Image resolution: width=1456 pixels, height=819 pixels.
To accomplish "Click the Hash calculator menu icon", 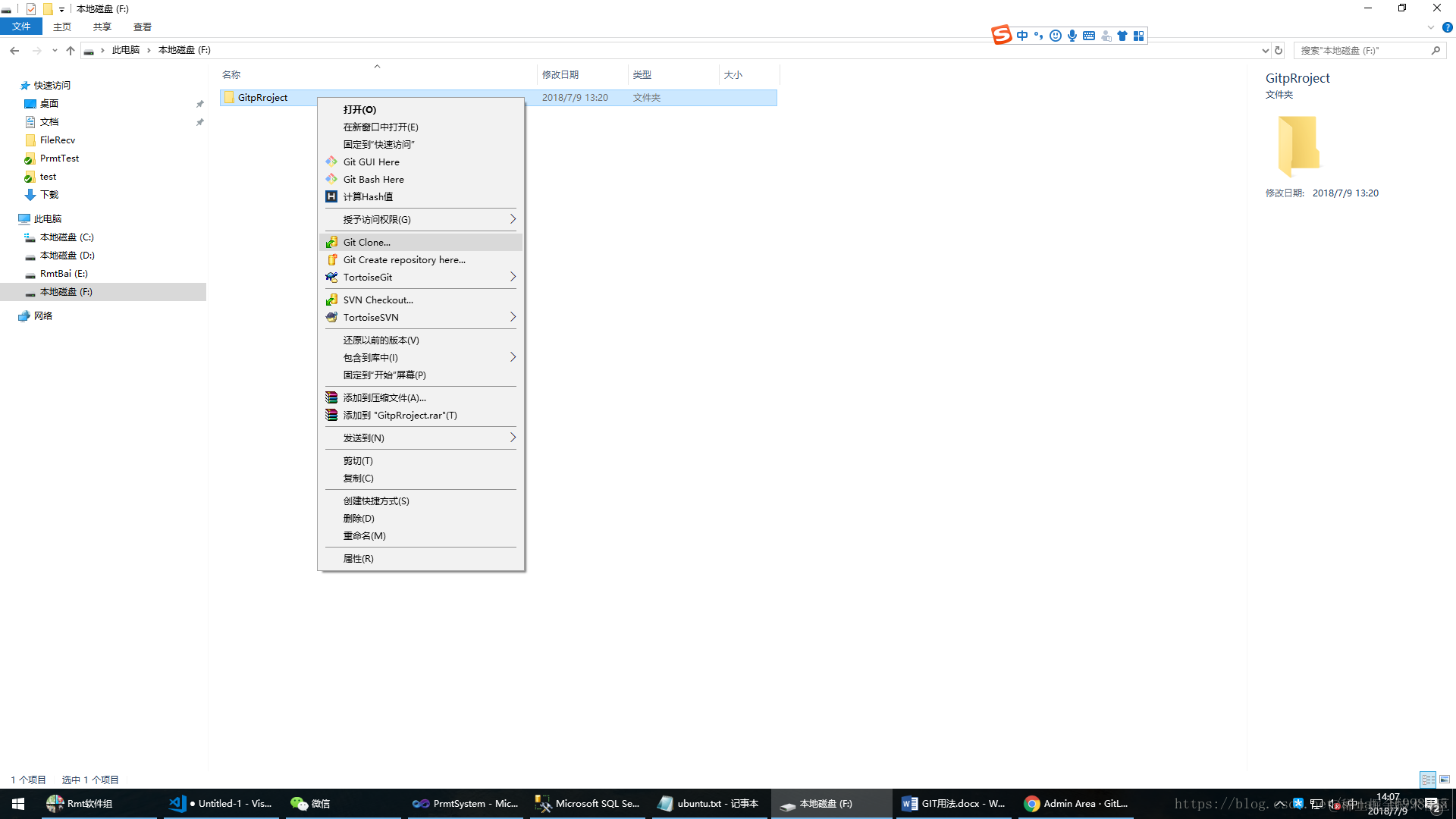I will pos(331,196).
